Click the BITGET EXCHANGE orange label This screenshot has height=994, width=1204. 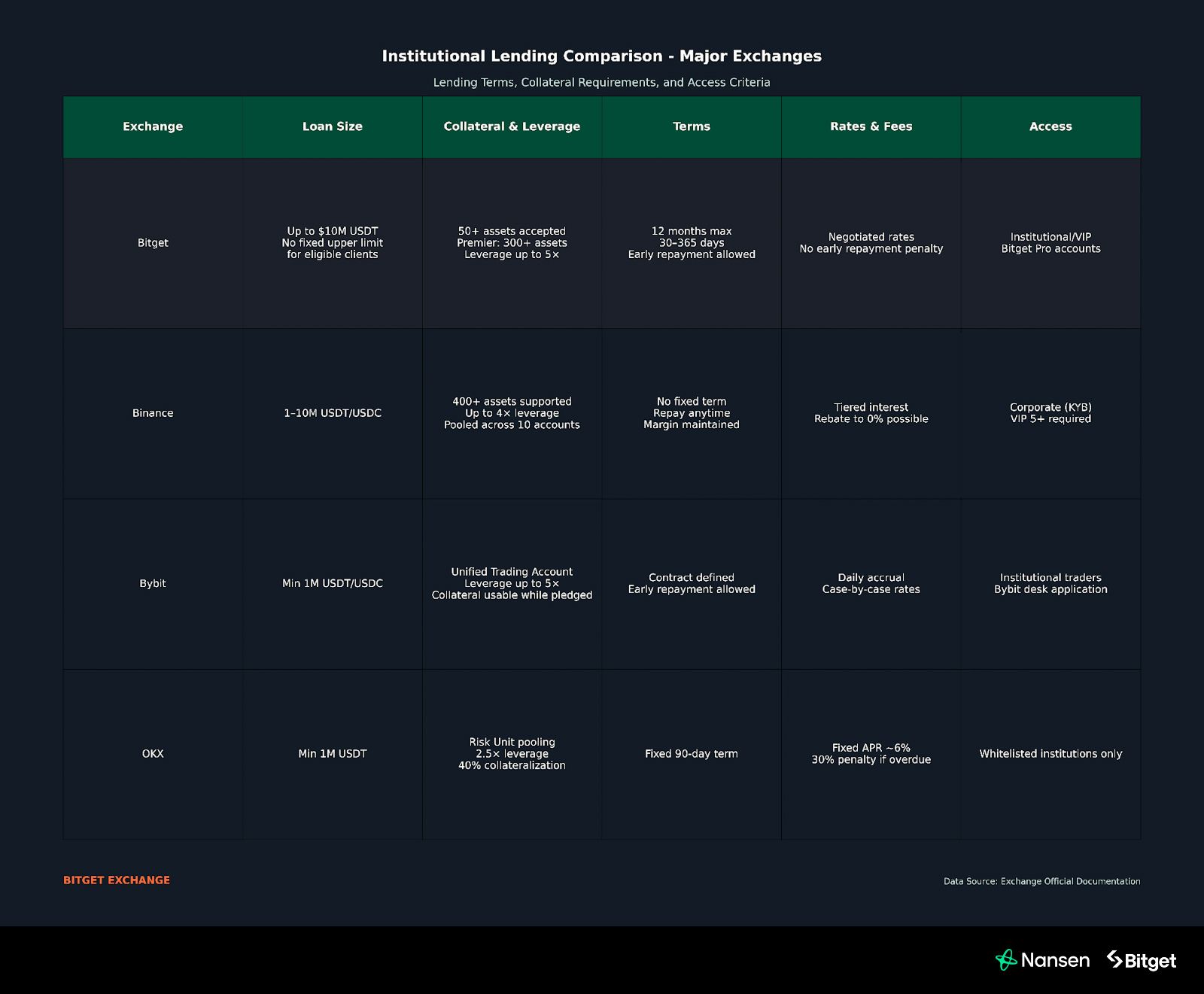tap(117, 880)
